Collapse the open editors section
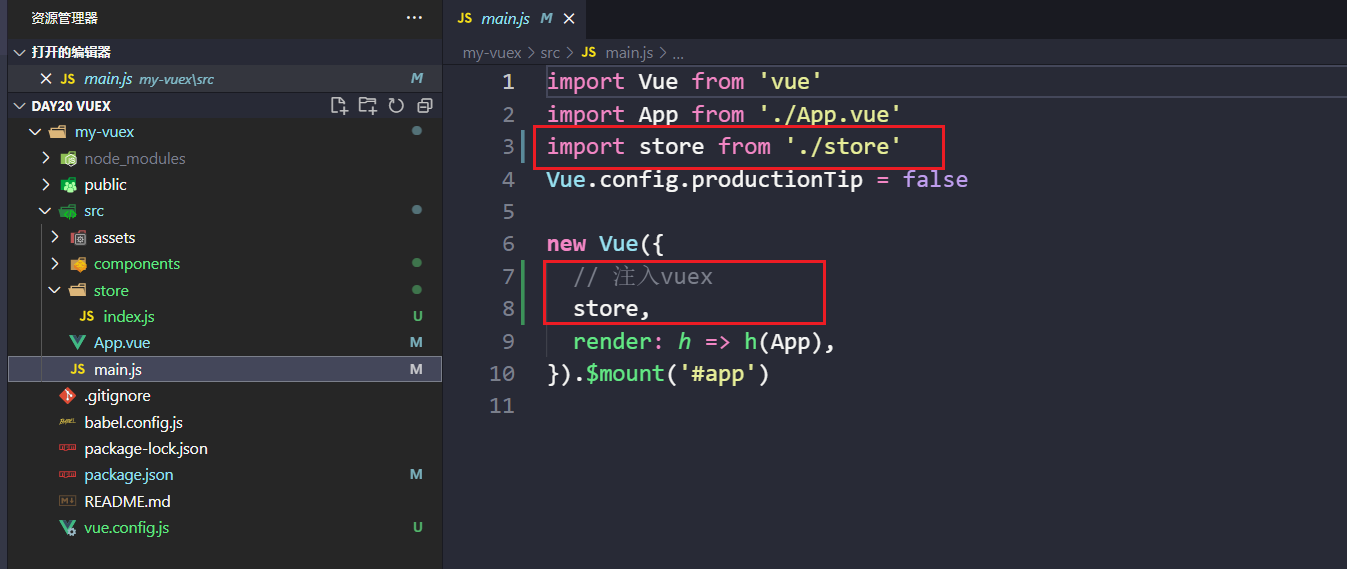Screen dimensions: 1347x569 pyautogui.click(x=19, y=52)
